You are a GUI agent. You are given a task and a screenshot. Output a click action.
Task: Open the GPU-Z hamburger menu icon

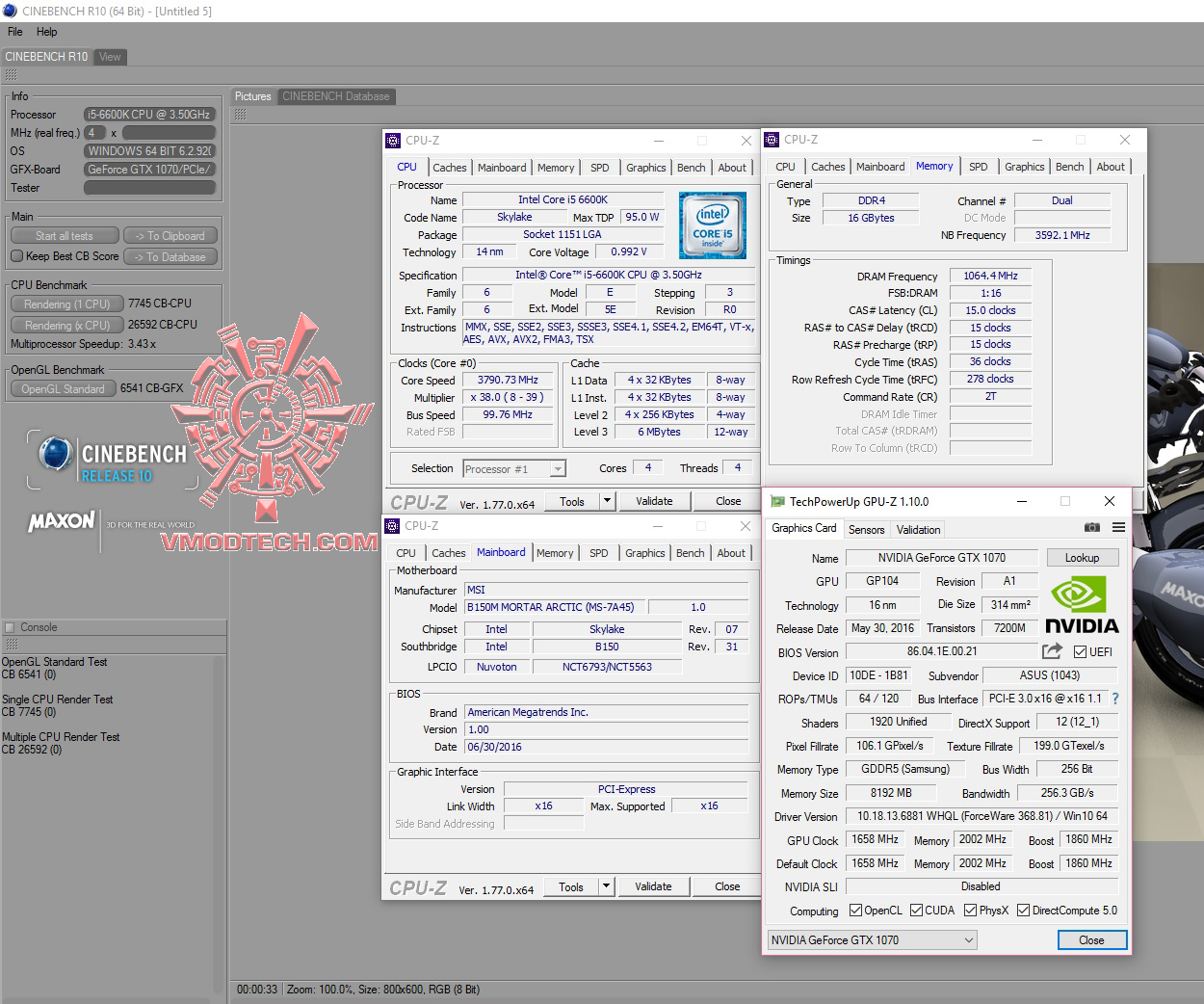[x=1118, y=528]
